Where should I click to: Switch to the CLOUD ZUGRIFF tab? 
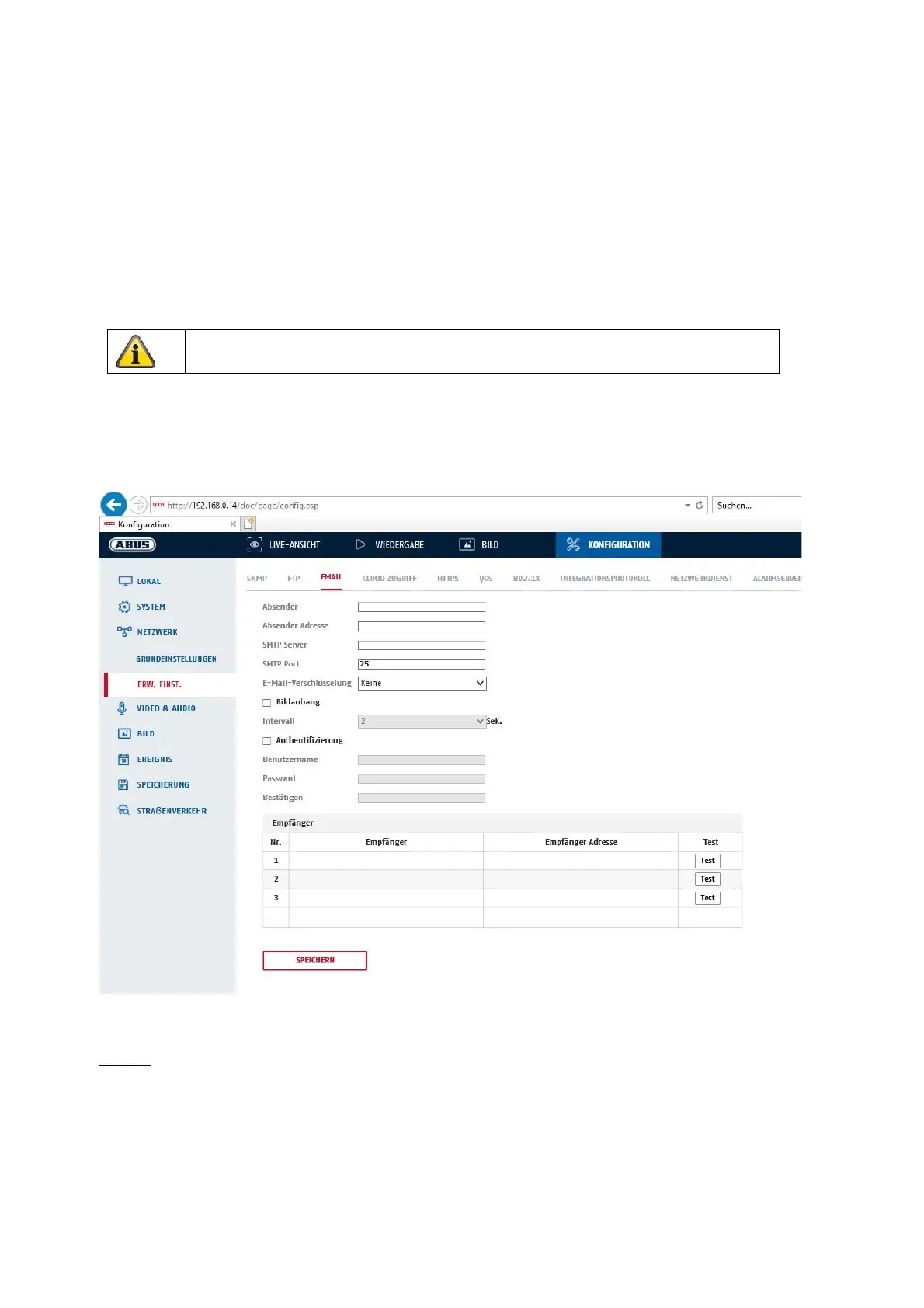click(x=390, y=578)
